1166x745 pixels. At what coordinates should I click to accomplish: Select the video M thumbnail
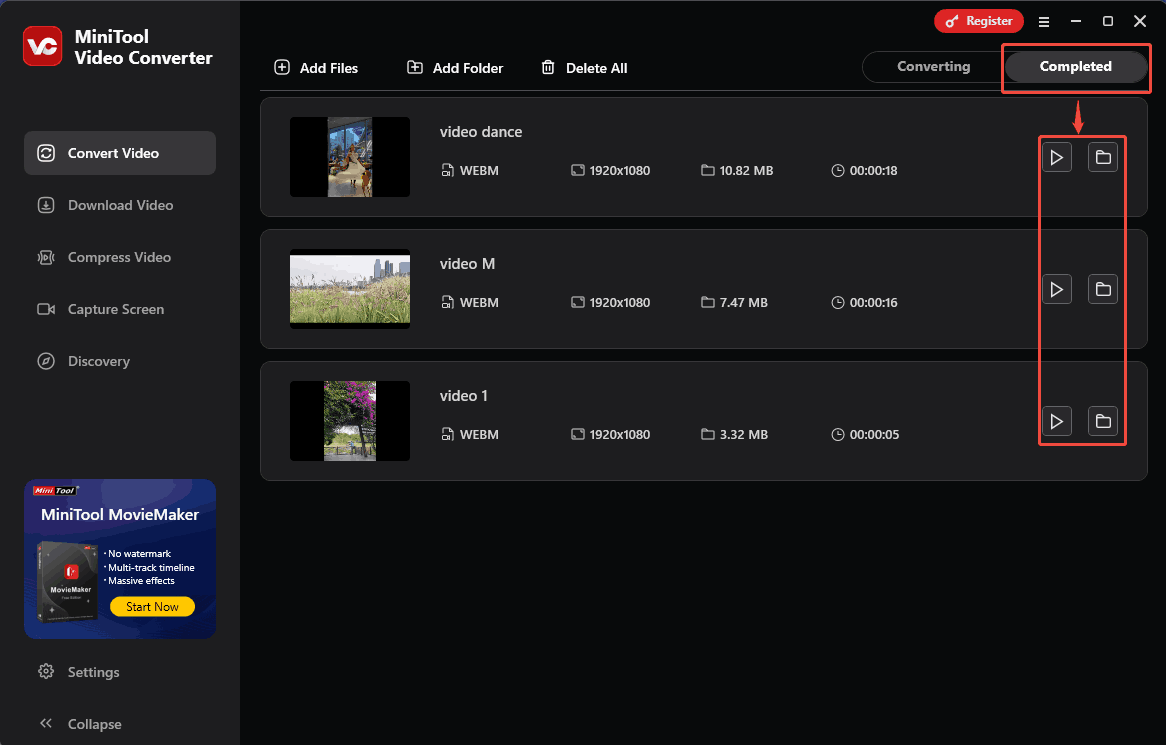350,289
